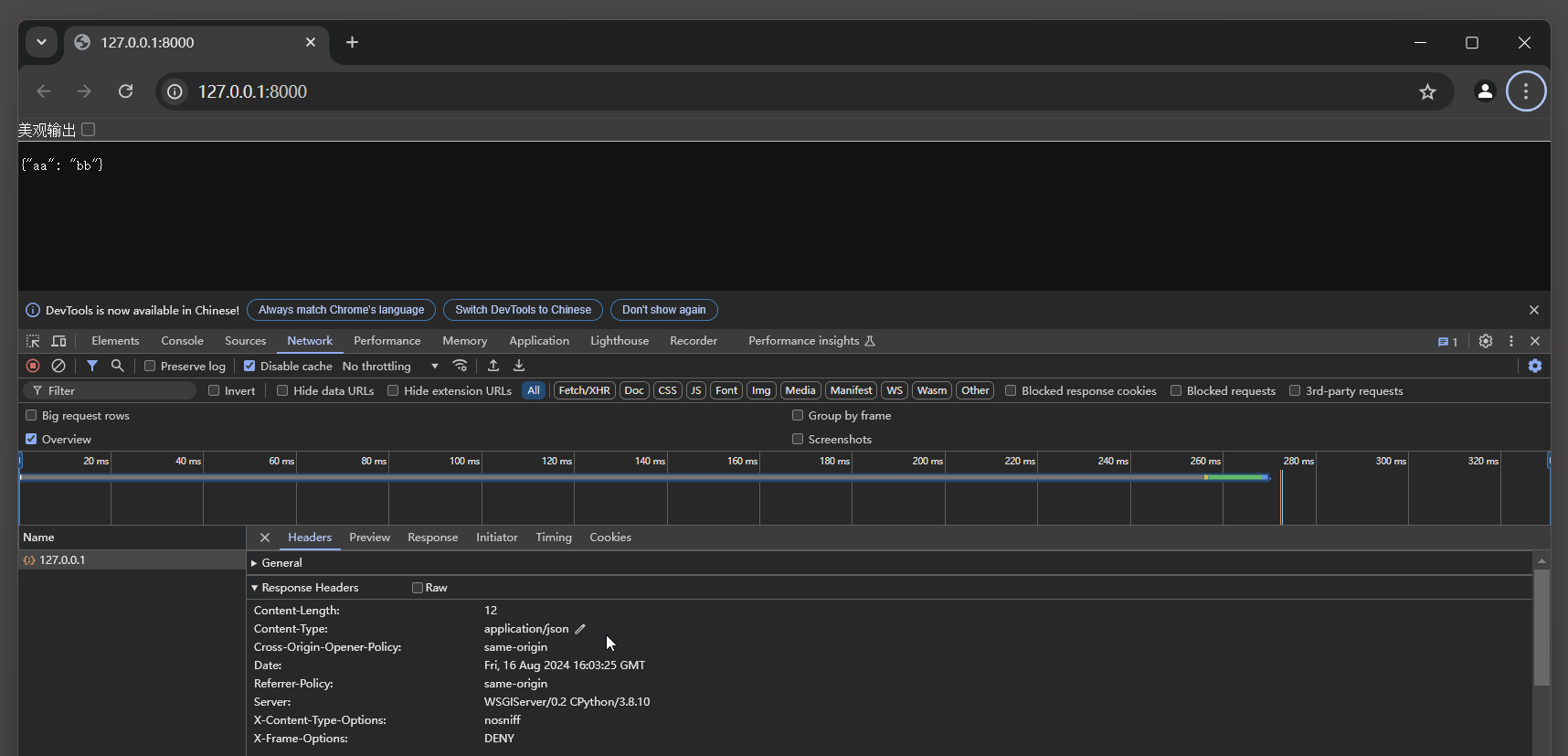1568x756 pixels.
Task: Click Always match Chrome's language
Action: pyautogui.click(x=341, y=310)
